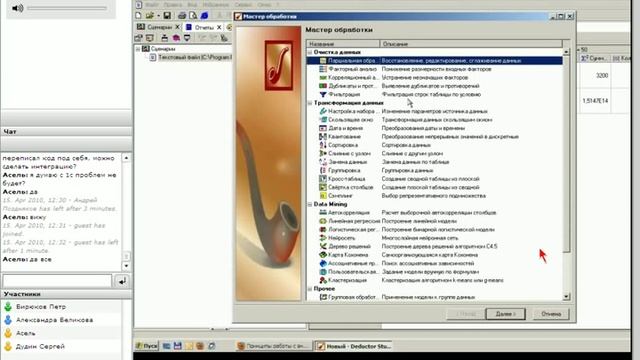Click the Далее button
This screenshot has height=360, width=640.
[505, 314]
